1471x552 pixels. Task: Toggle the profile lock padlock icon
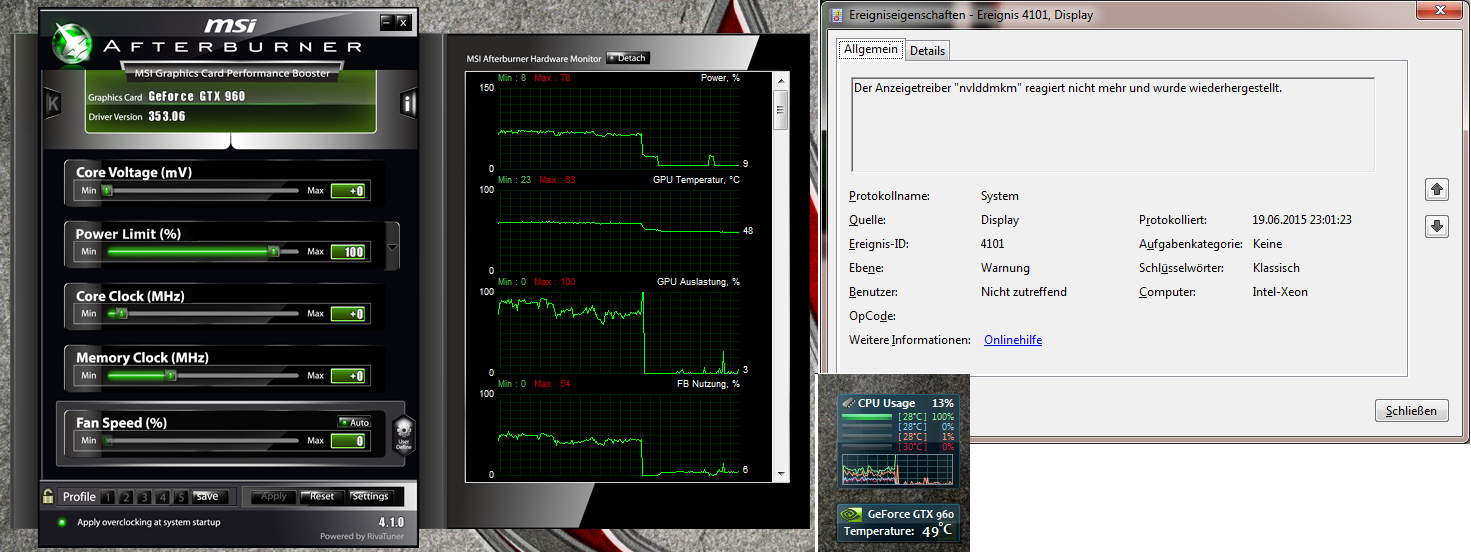pyautogui.click(x=48, y=495)
